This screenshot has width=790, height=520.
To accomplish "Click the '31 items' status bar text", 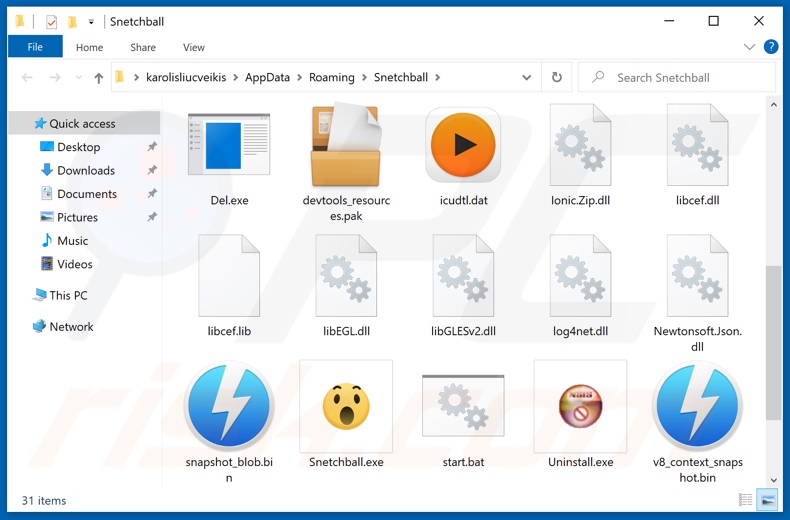I will click(44, 500).
